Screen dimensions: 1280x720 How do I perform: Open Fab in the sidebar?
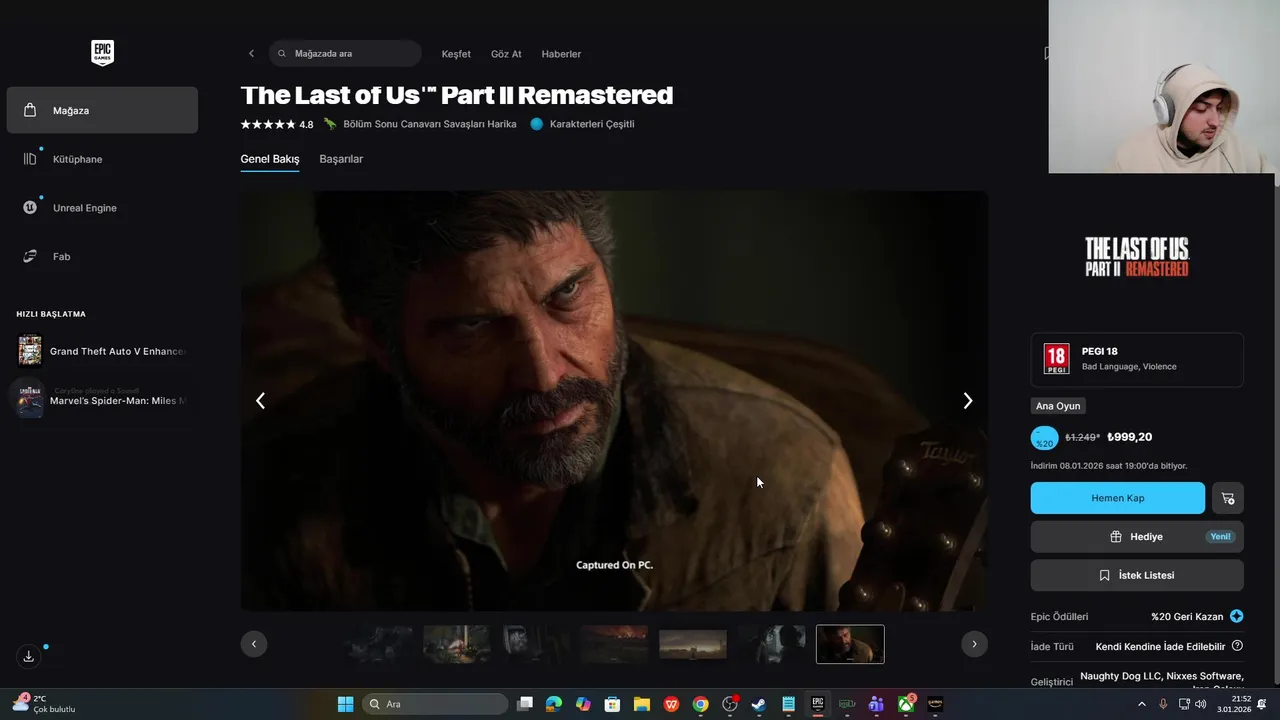[102, 257]
